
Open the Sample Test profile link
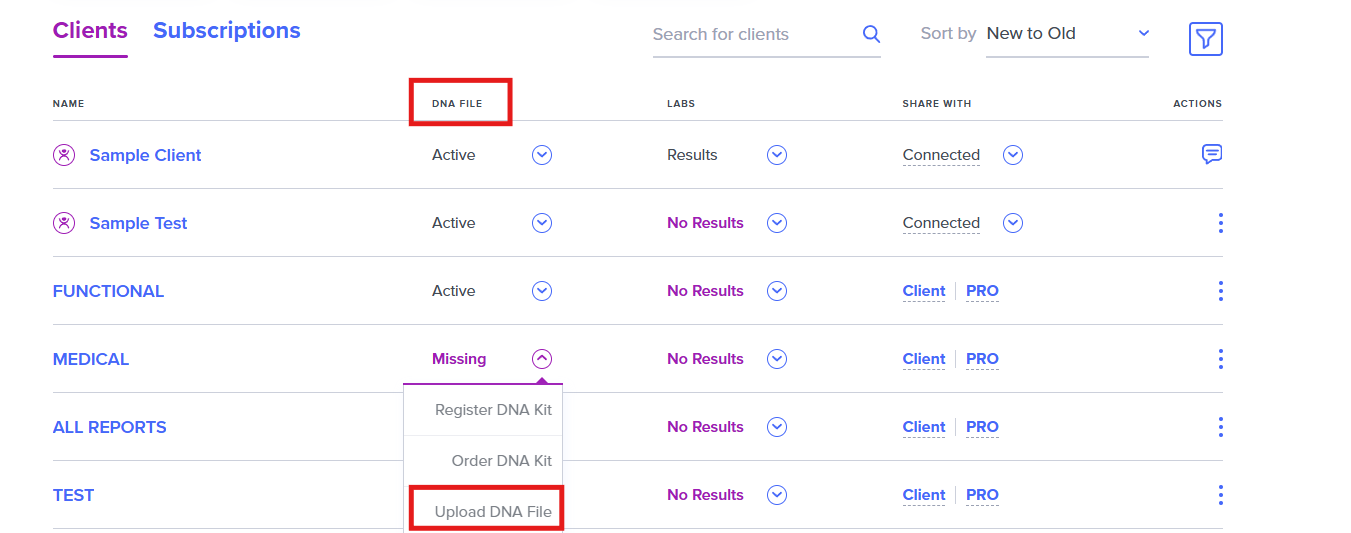pos(138,223)
